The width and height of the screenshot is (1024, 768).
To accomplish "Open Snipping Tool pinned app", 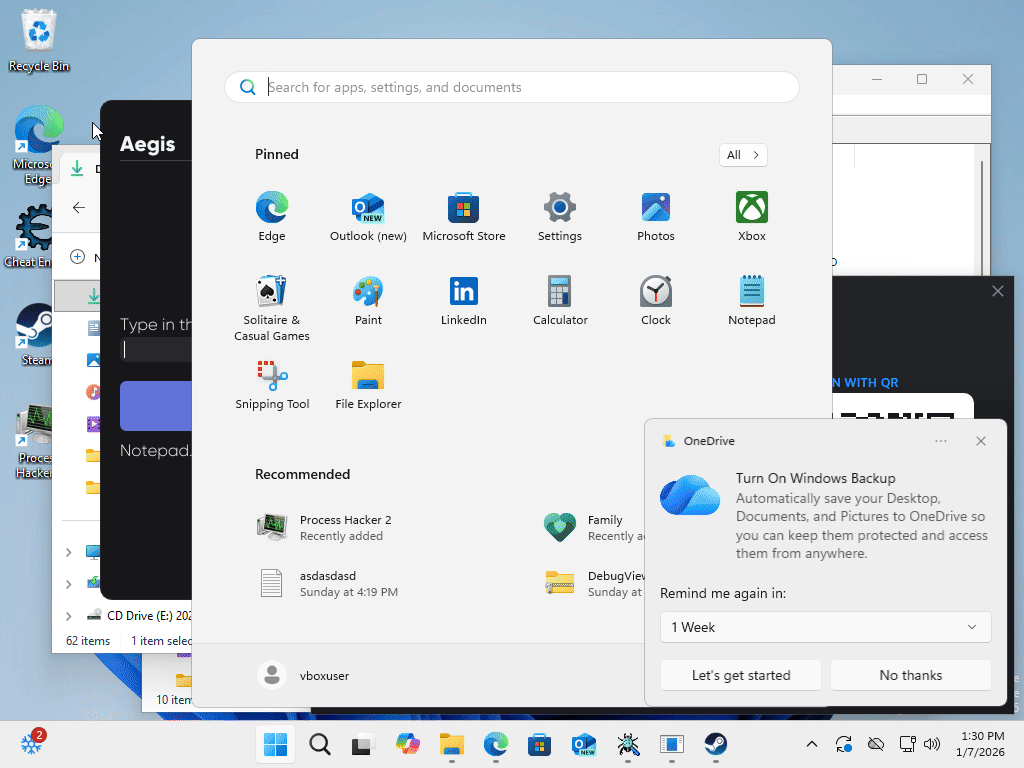I will pyautogui.click(x=272, y=385).
